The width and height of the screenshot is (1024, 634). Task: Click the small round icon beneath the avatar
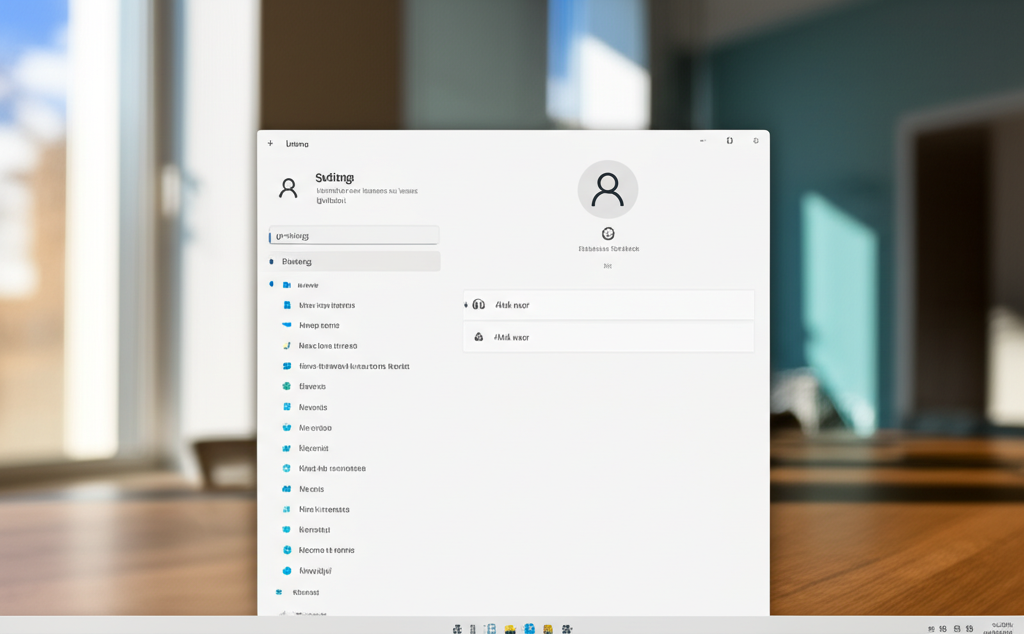click(608, 234)
